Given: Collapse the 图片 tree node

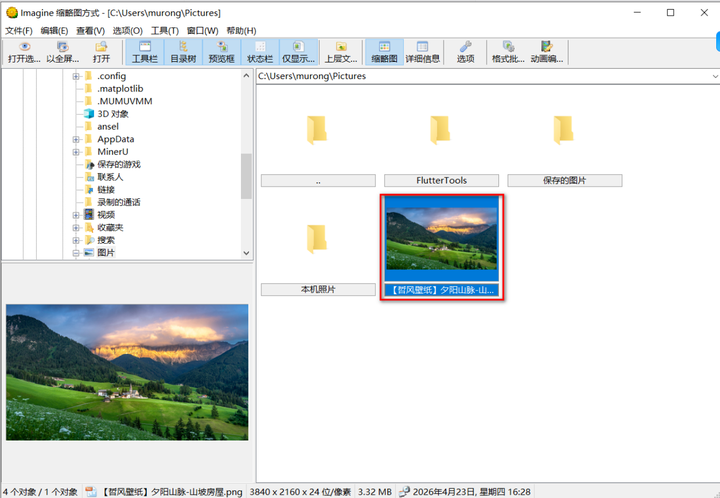Looking at the screenshot, I should pyautogui.click(x=76, y=253).
